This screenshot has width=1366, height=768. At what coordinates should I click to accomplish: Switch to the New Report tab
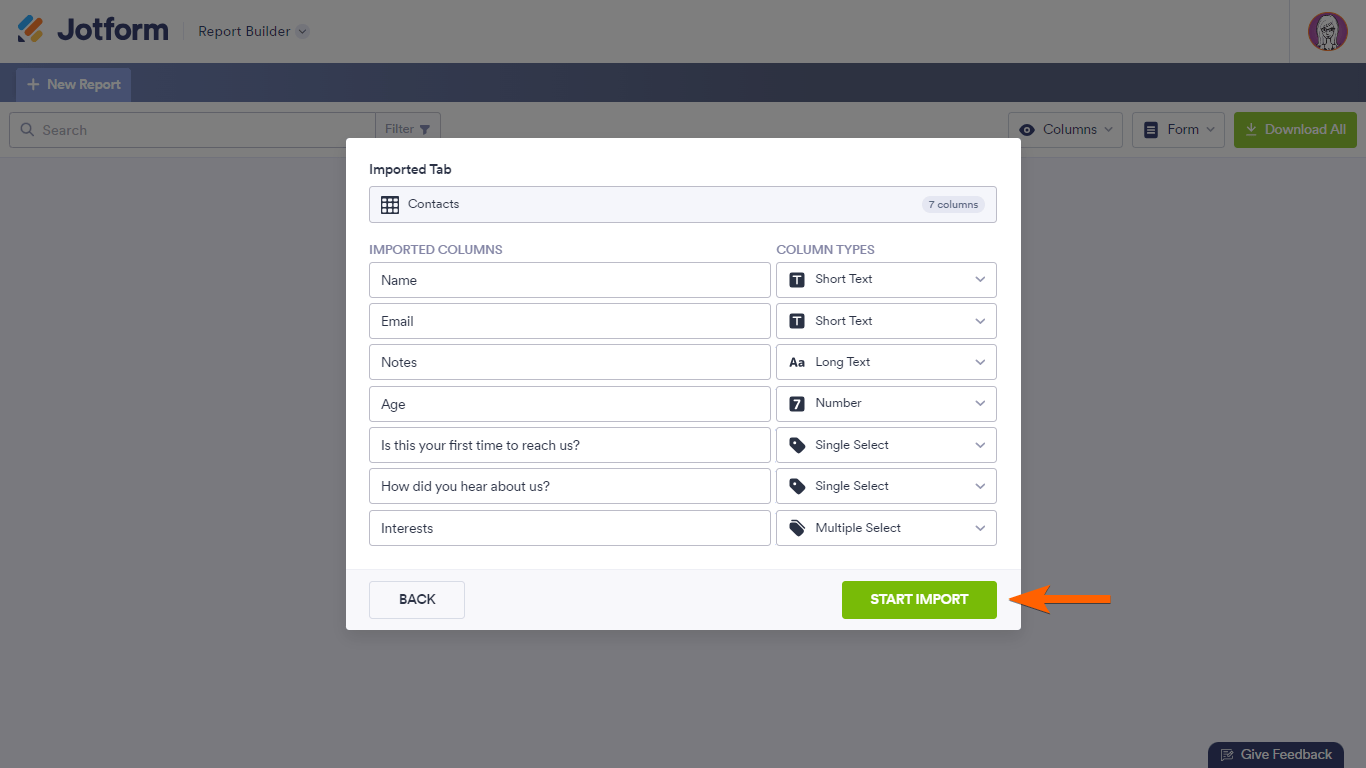[74, 85]
